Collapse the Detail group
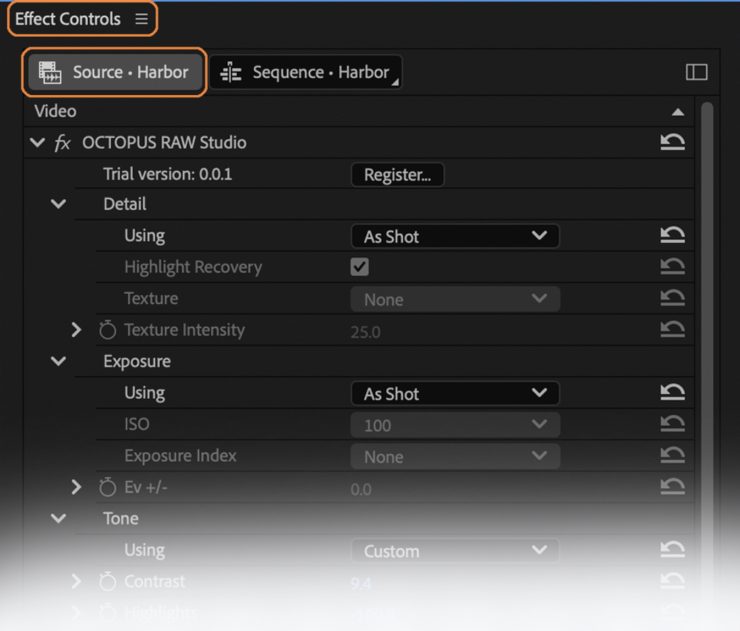Image resolution: width=740 pixels, height=631 pixels. 59,204
